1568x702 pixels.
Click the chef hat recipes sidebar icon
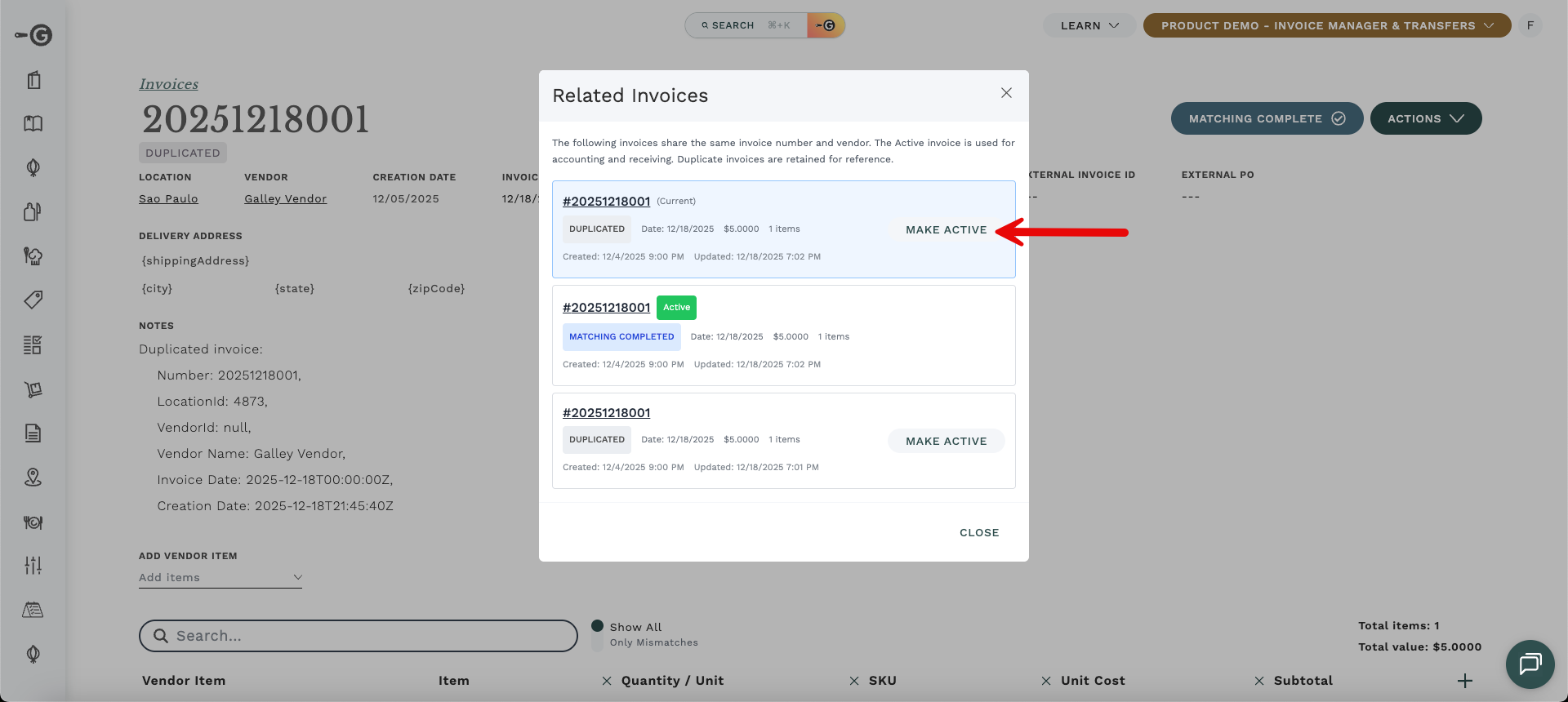click(x=33, y=256)
